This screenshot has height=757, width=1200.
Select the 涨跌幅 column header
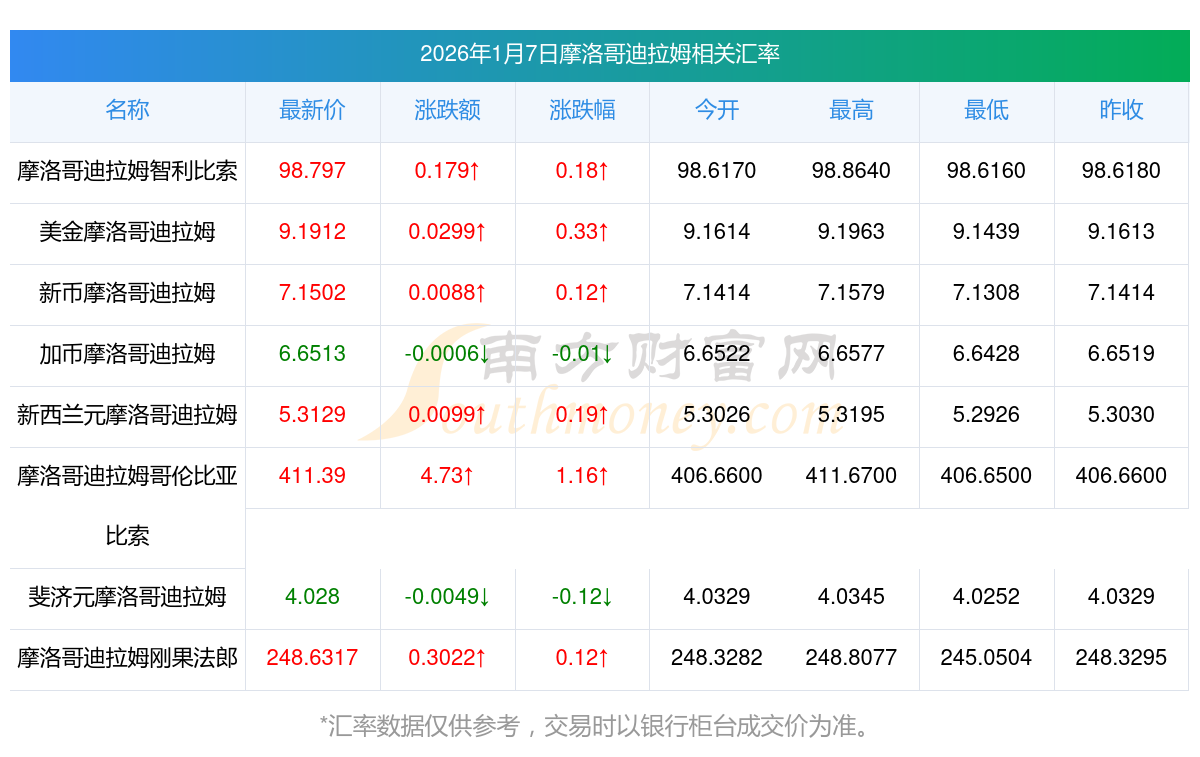click(582, 111)
